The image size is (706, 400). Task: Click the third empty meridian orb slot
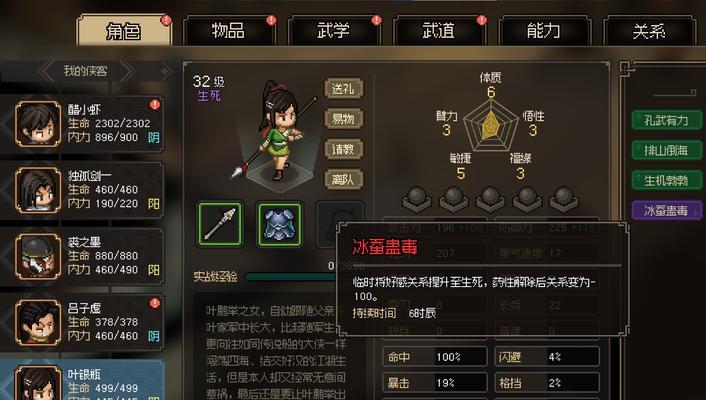coord(490,199)
